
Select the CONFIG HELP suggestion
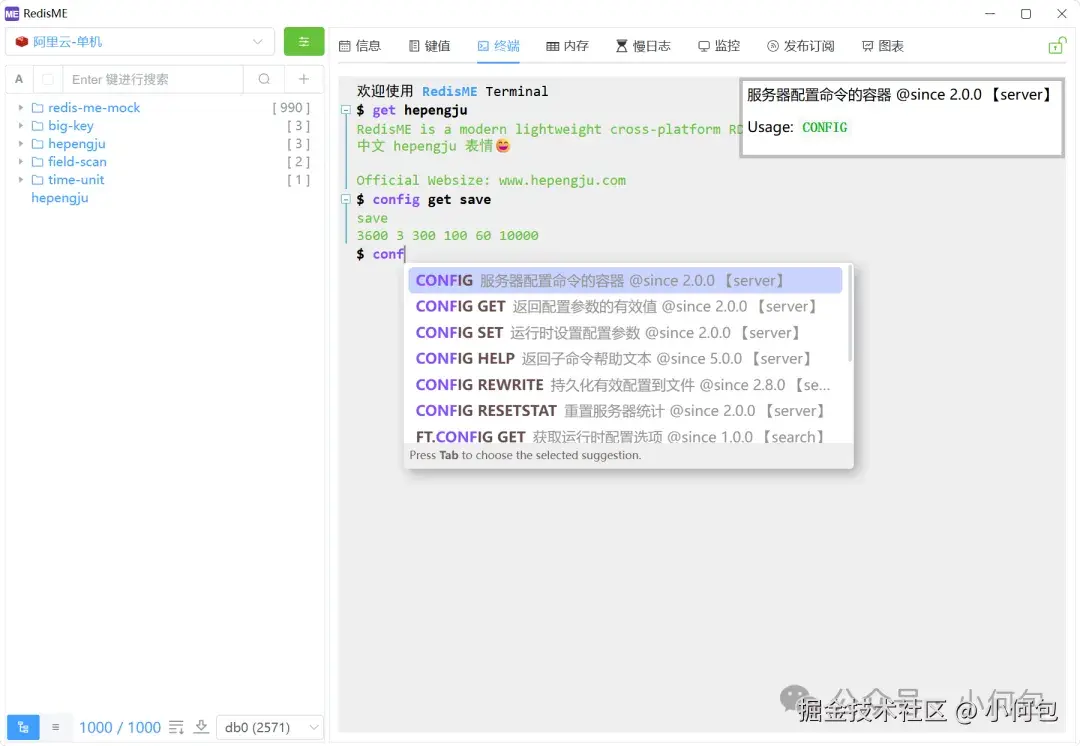[x=625, y=359]
